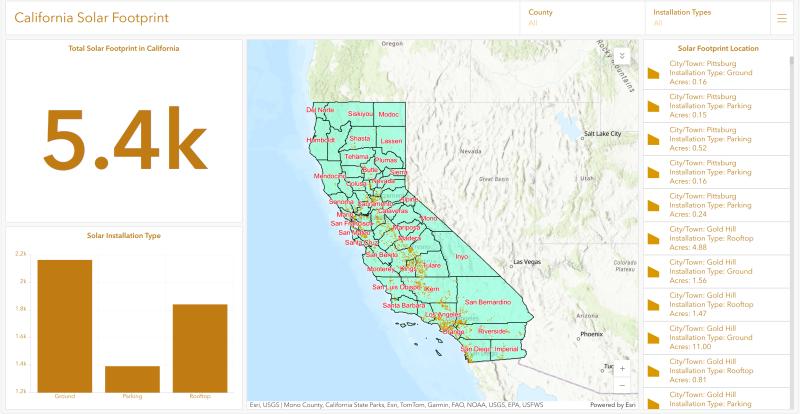Click the Las Vegas city label
Viewport: 800px width, 414px height.
coord(528,262)
